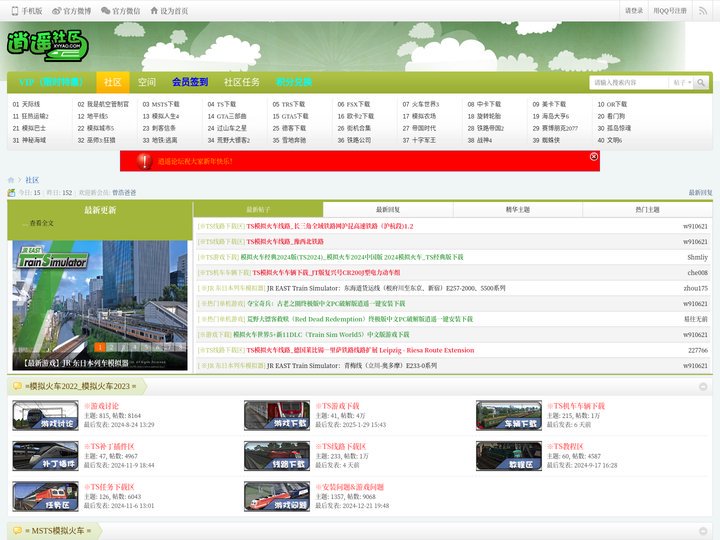Select slide 1 in image carousel

tap(100, 347)
